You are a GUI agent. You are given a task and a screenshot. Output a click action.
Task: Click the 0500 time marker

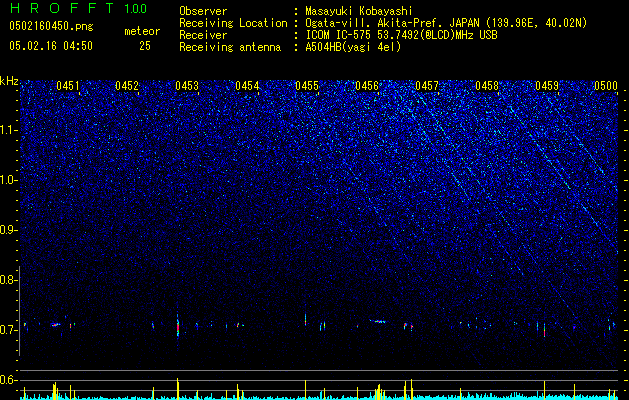[x=606, y=86]
